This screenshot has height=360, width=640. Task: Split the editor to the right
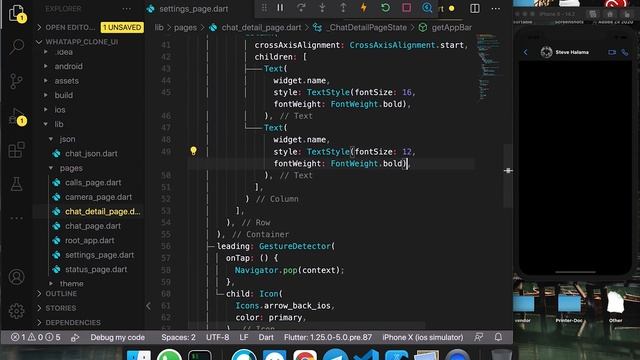pos(475,8)
